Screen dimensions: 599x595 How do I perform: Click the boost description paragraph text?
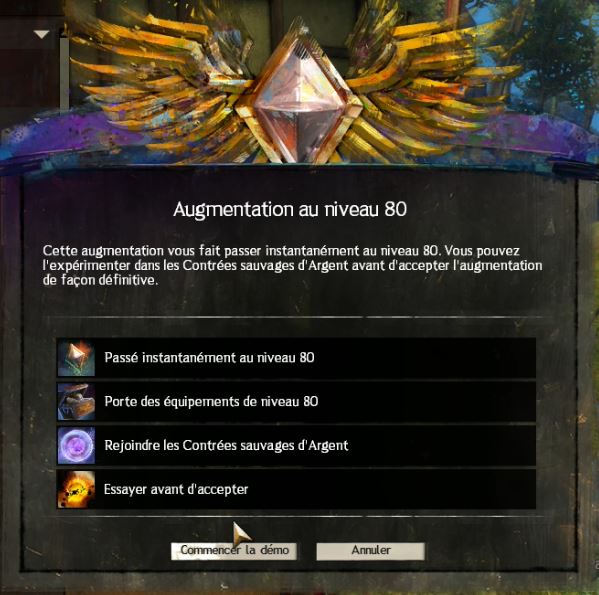click(292, 265)
